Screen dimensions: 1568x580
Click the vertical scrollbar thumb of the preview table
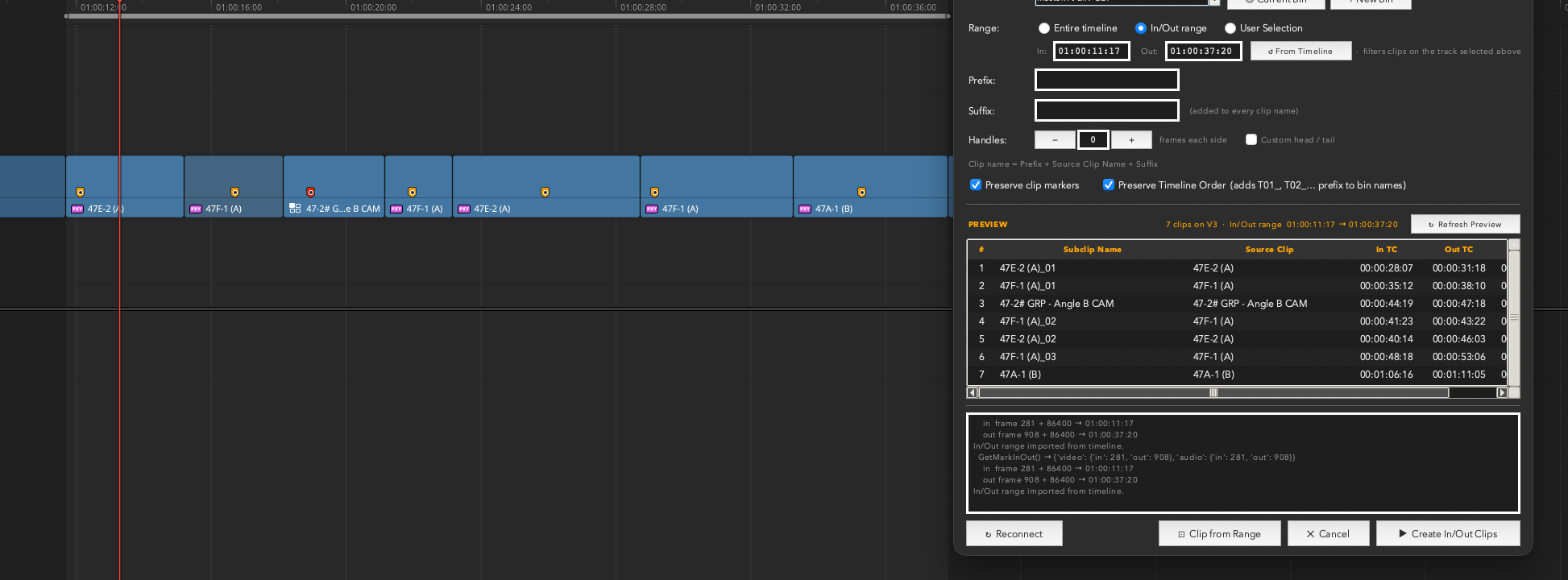pos(1514,318)
